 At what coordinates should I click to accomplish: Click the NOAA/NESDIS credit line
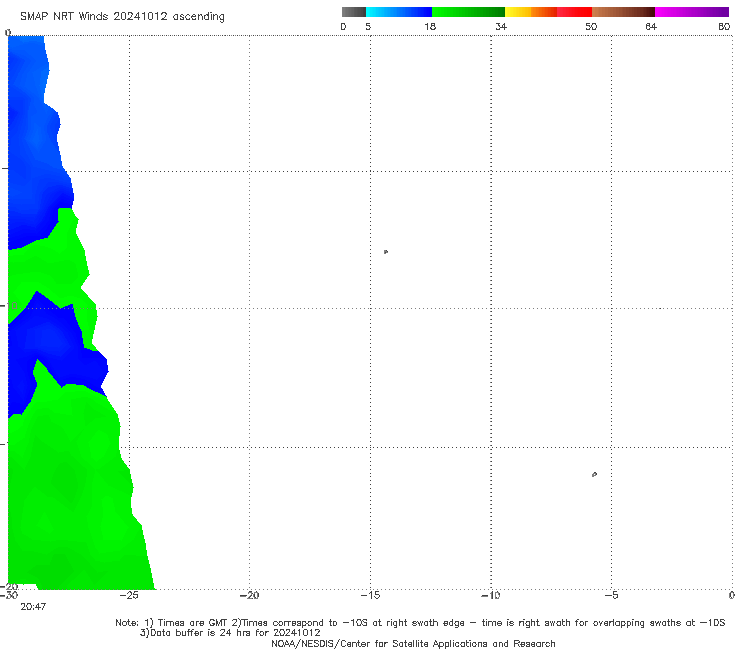(413, 644)
